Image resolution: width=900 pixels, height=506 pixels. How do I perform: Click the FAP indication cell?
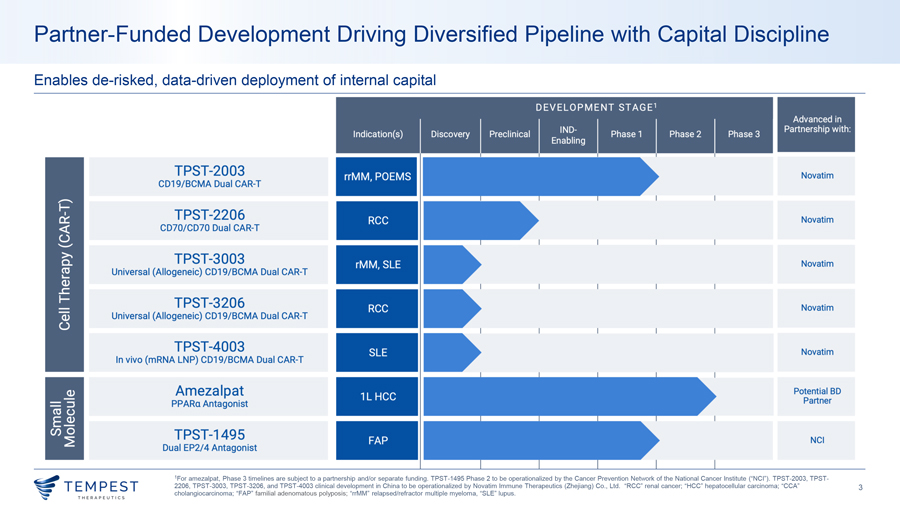[x=377, y=441]
